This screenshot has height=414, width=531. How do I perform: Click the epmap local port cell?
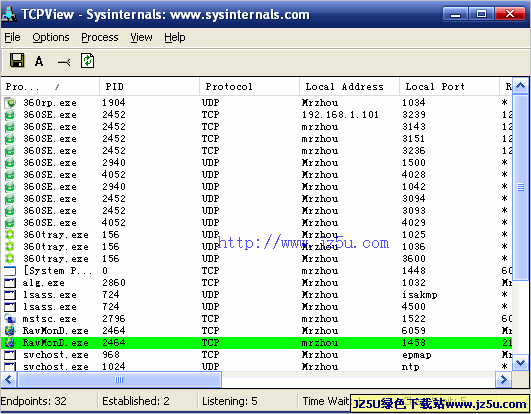tap(417, 355)
